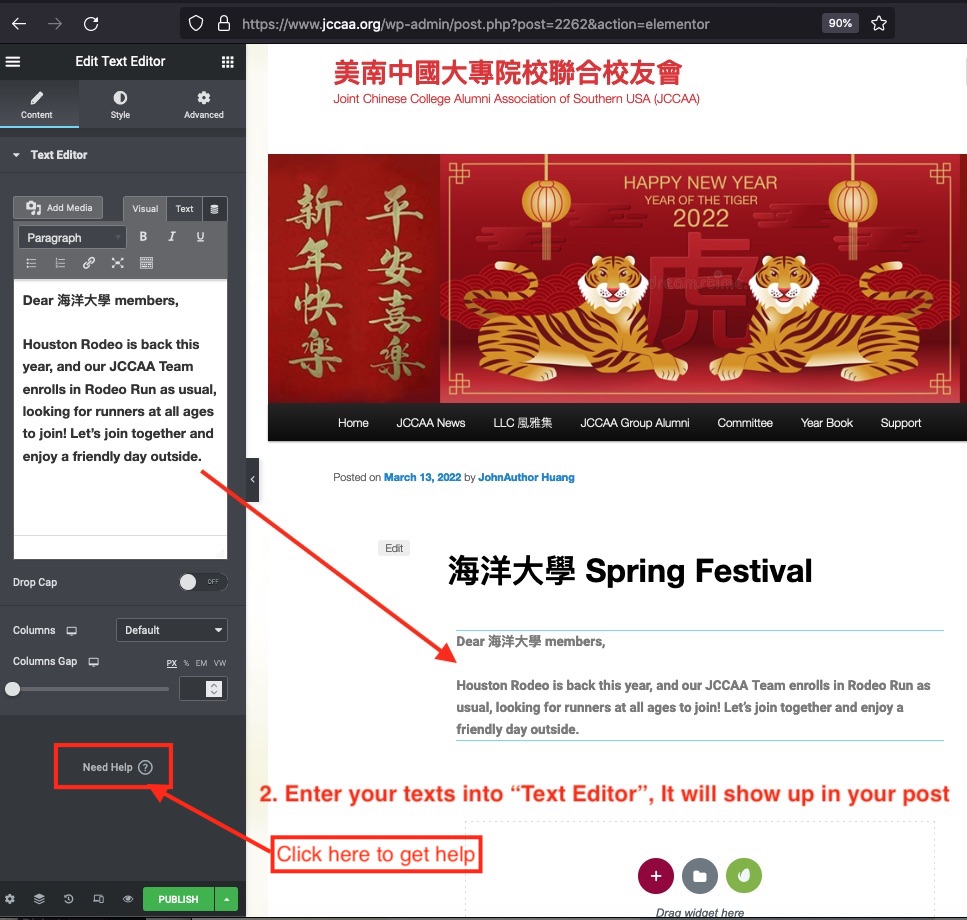Open the Paragraph format dropdown
The width and height of the screenshot is (967, 920).
[72, 237]
